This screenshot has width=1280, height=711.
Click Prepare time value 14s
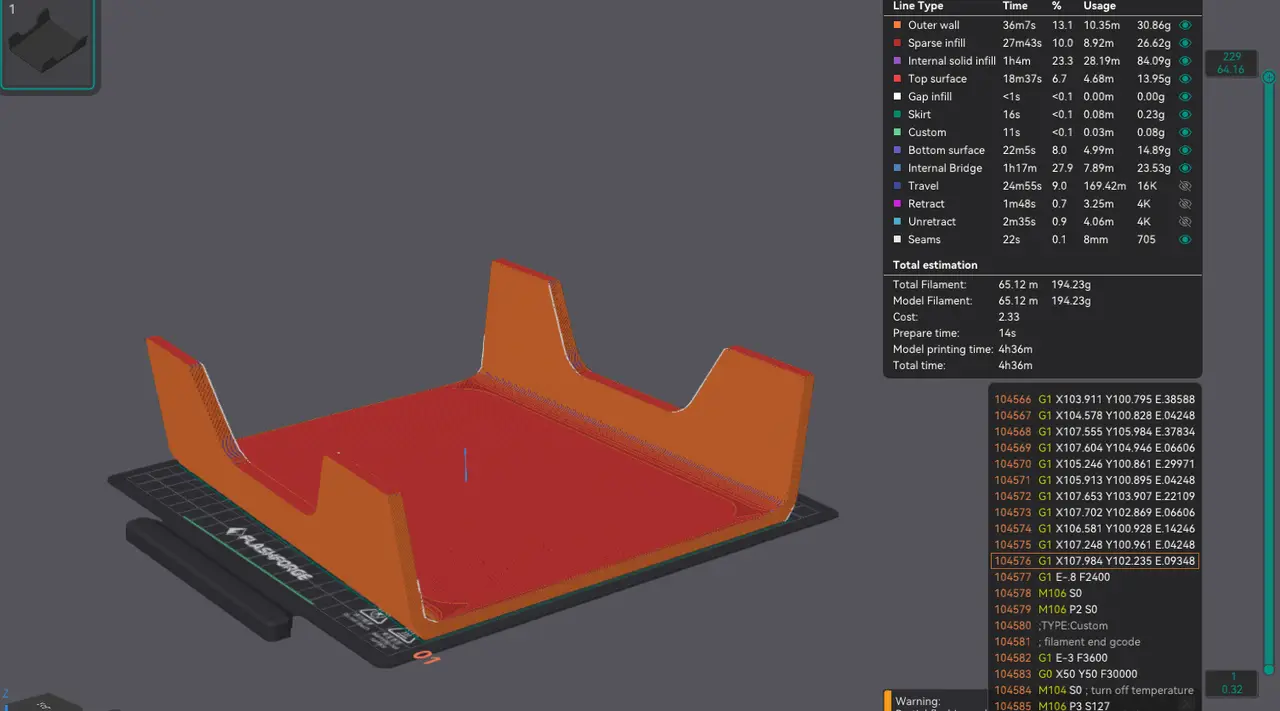[x=1007, y=333]
